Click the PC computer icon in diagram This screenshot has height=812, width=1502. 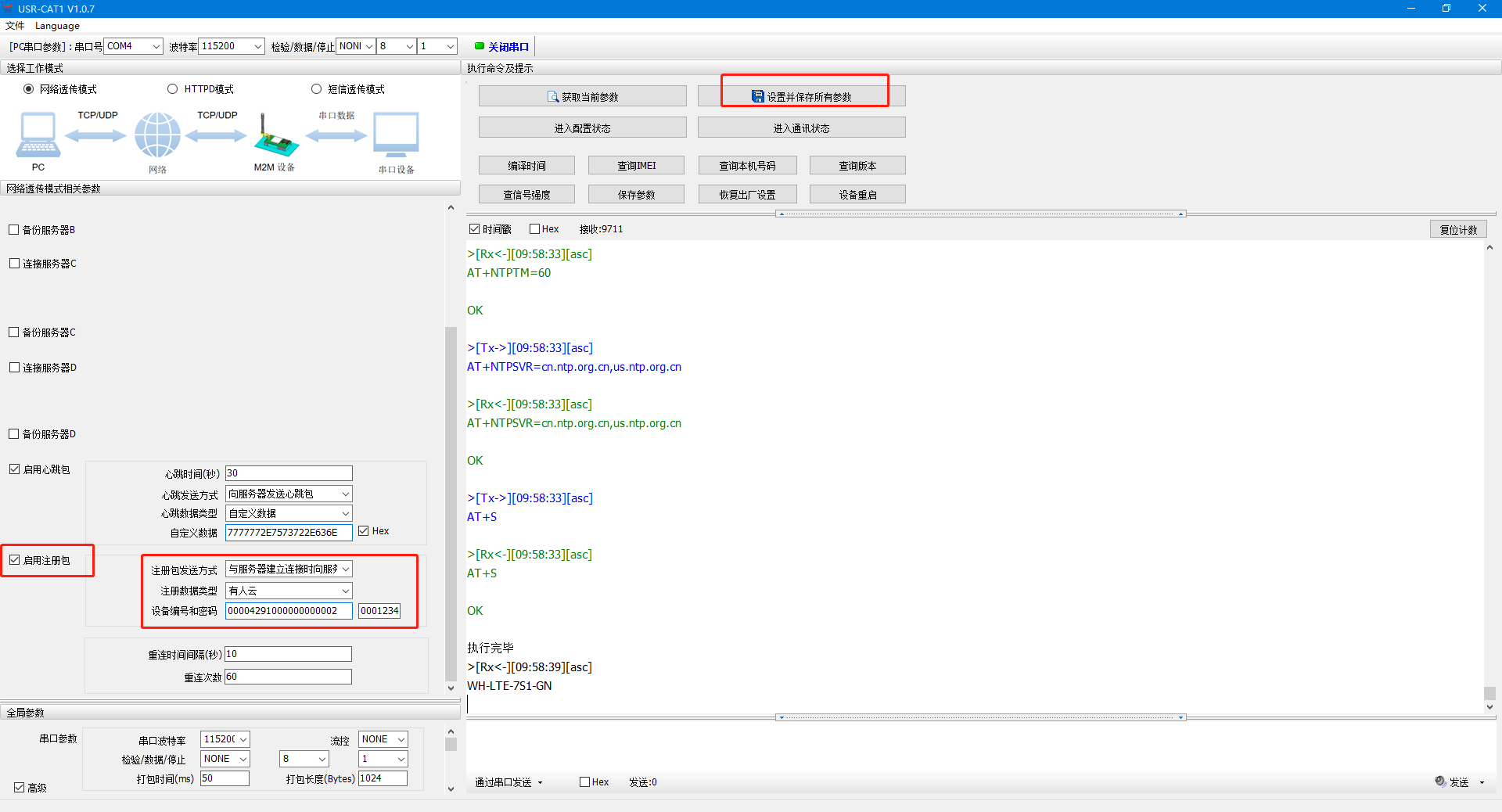pos(38,135)
